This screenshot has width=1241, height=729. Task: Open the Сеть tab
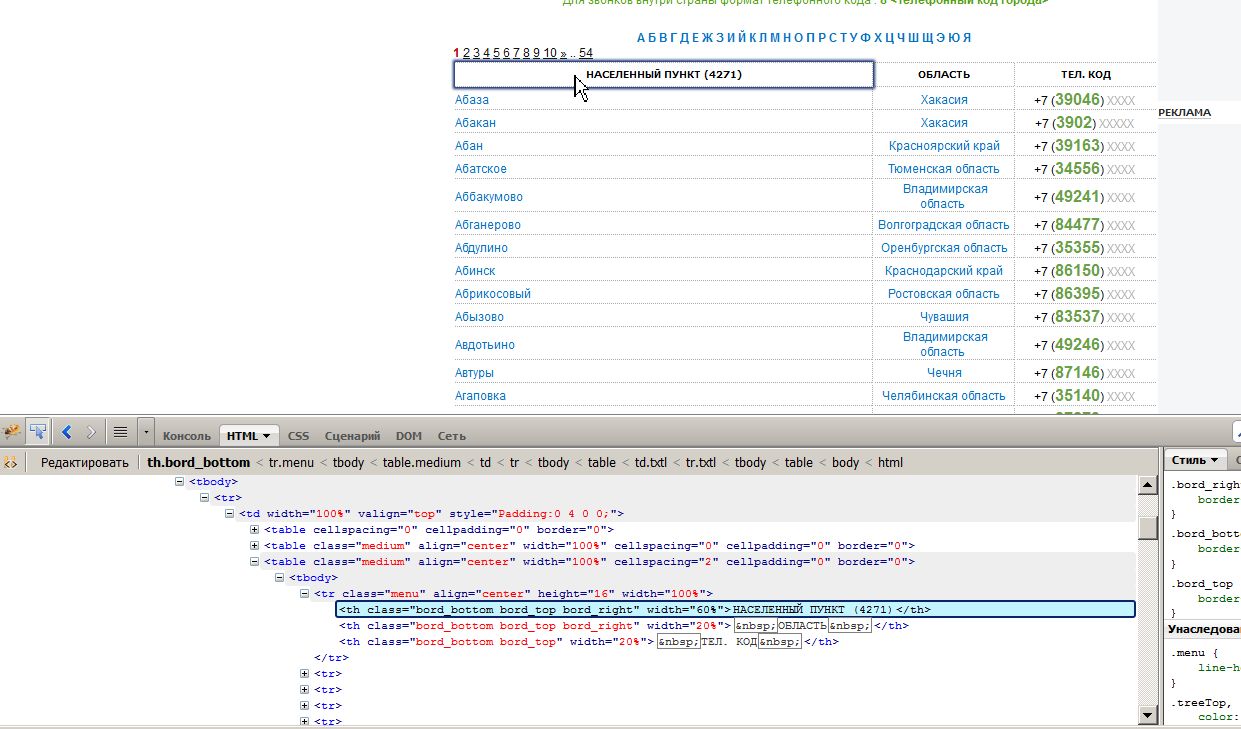pos(451,436)
